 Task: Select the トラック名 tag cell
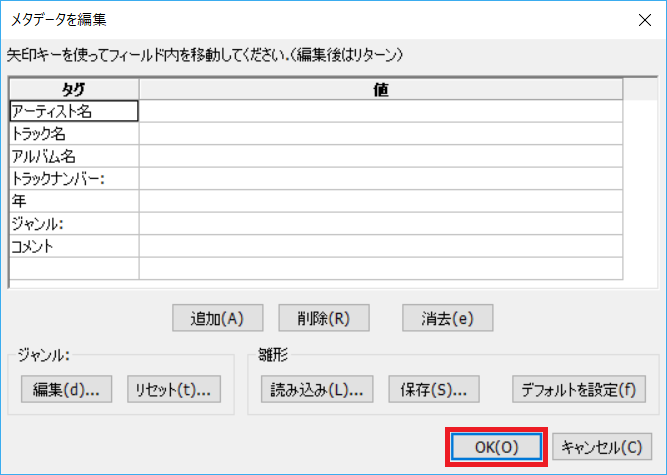pos(74,134)
